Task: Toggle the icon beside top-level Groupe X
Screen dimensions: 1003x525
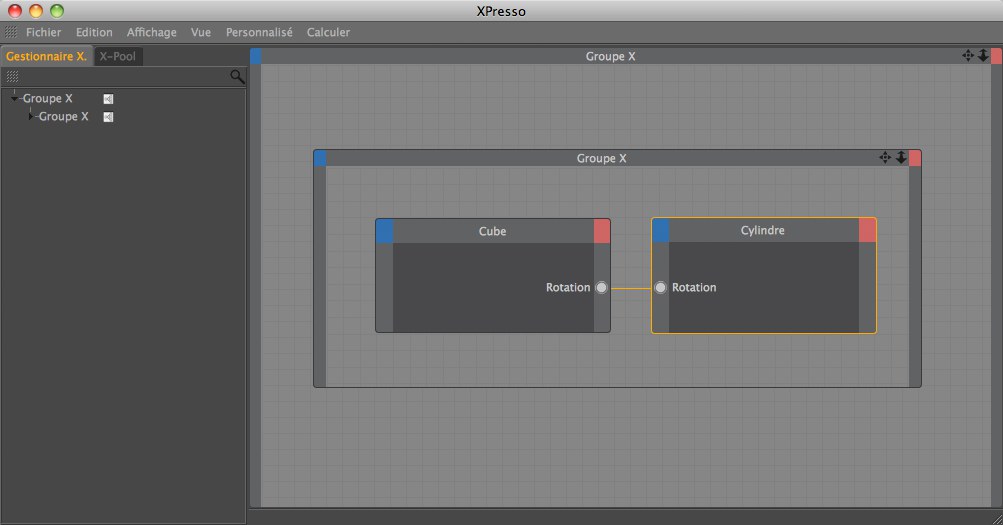Action: (x=108, y=99)
